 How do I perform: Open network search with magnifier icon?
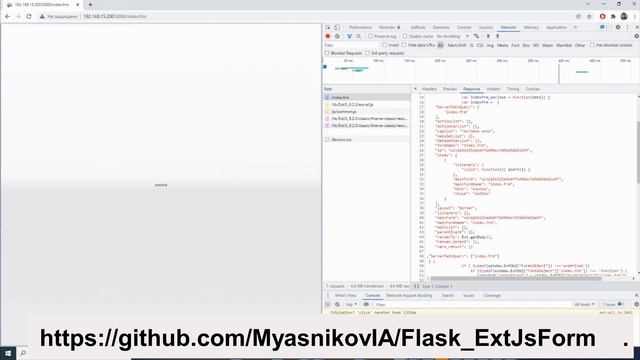[x=359, y=36]
